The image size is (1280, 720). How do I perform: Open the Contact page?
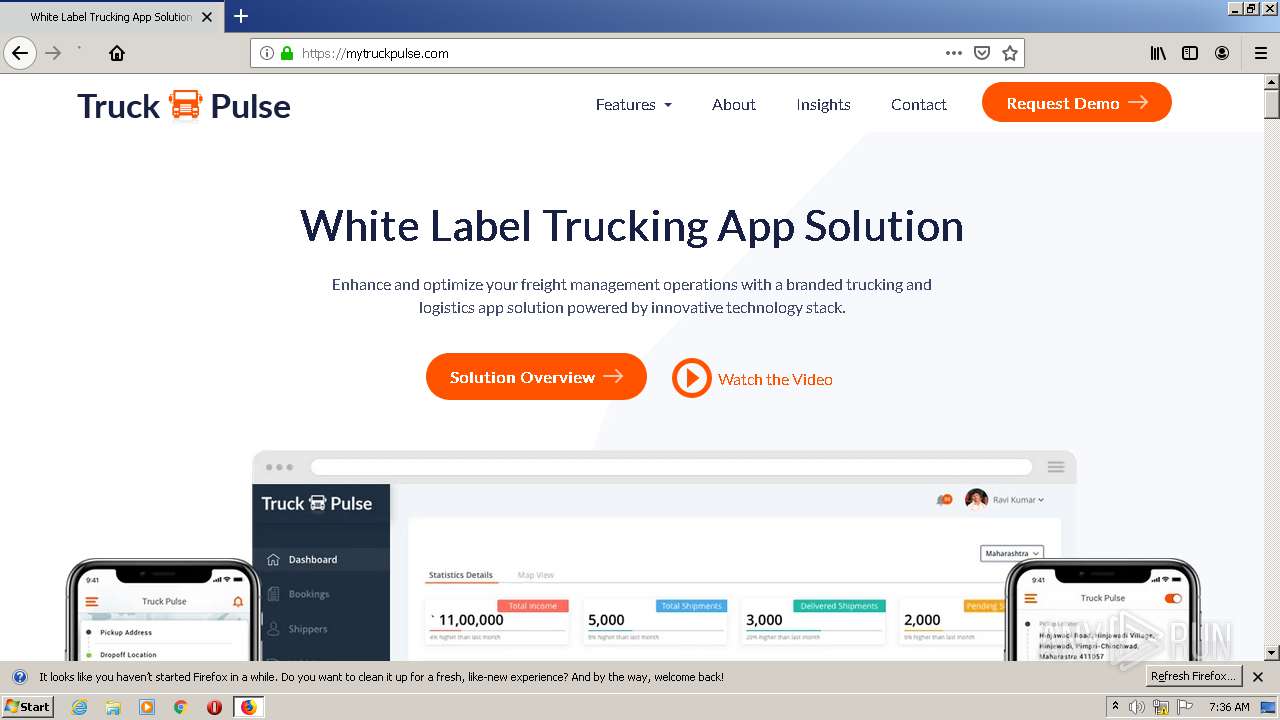tap(919, 104)
